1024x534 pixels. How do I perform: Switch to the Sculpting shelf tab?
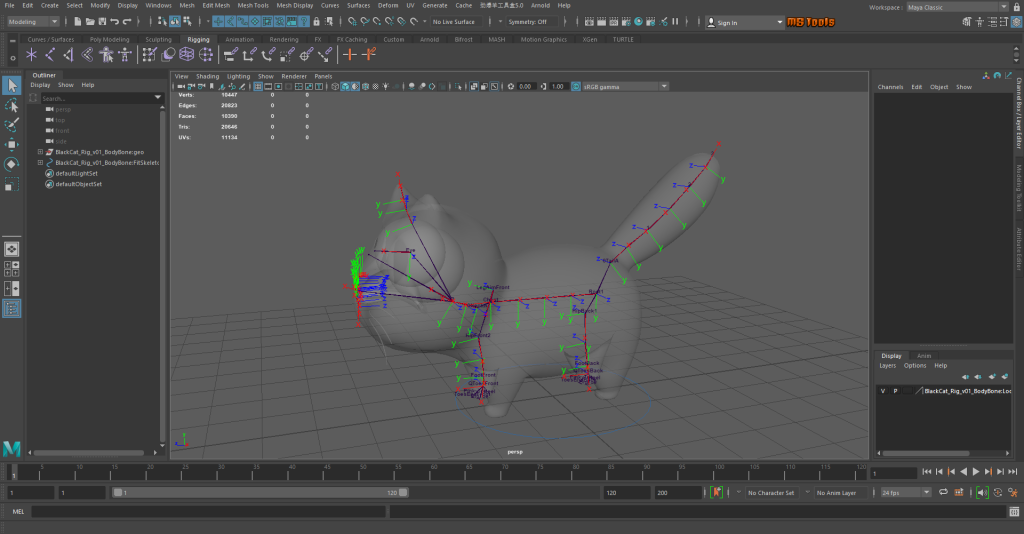(158, 39)
